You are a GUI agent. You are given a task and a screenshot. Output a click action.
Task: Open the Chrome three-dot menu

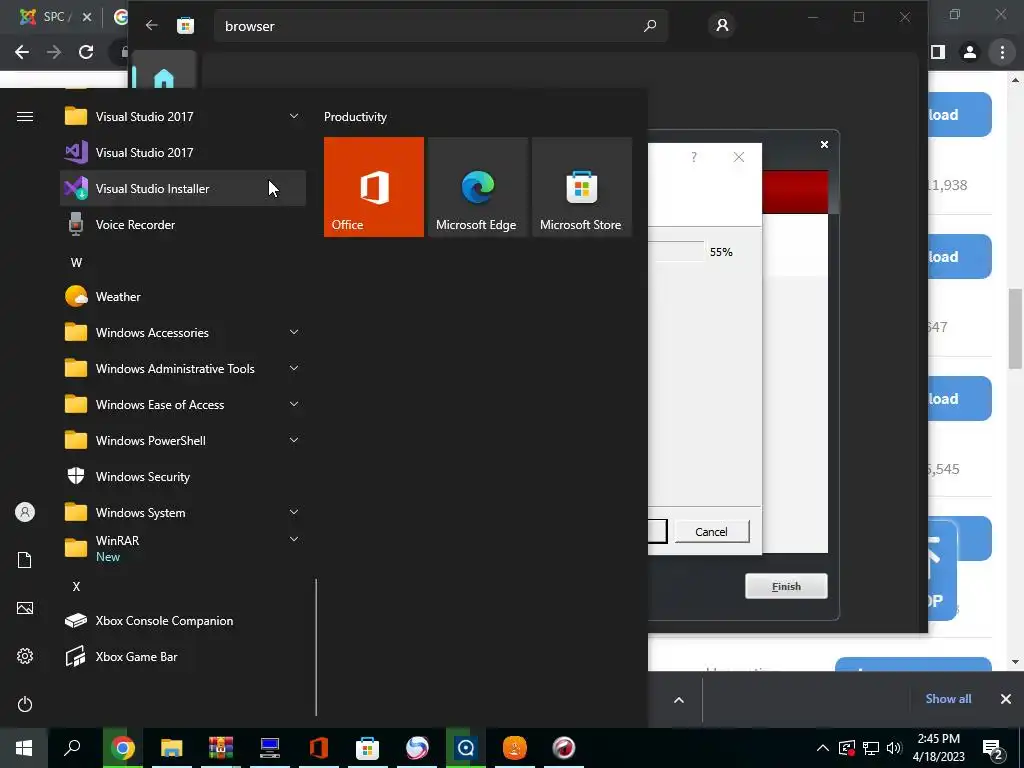click(1002, 52)
